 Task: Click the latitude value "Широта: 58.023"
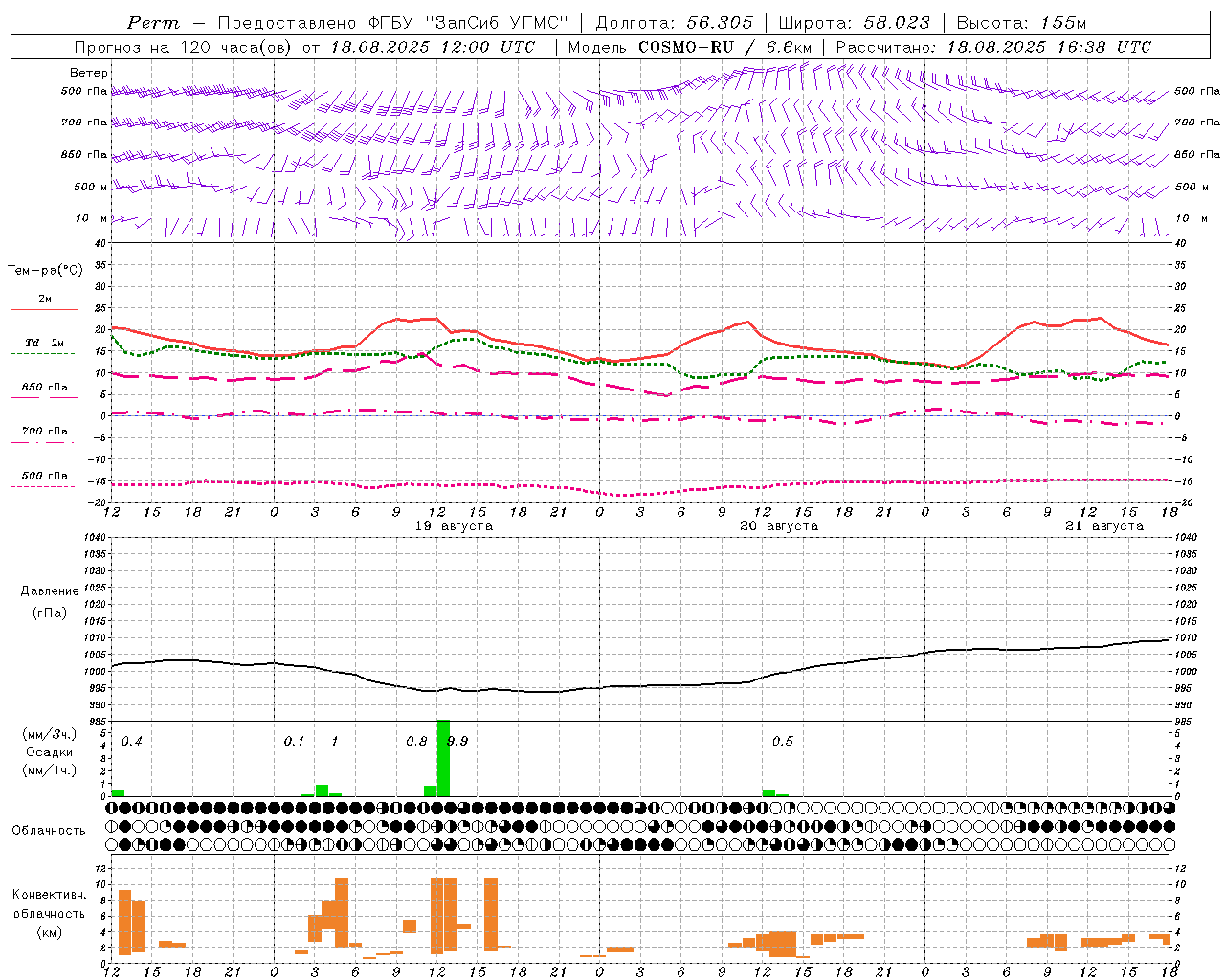(854, 23)
